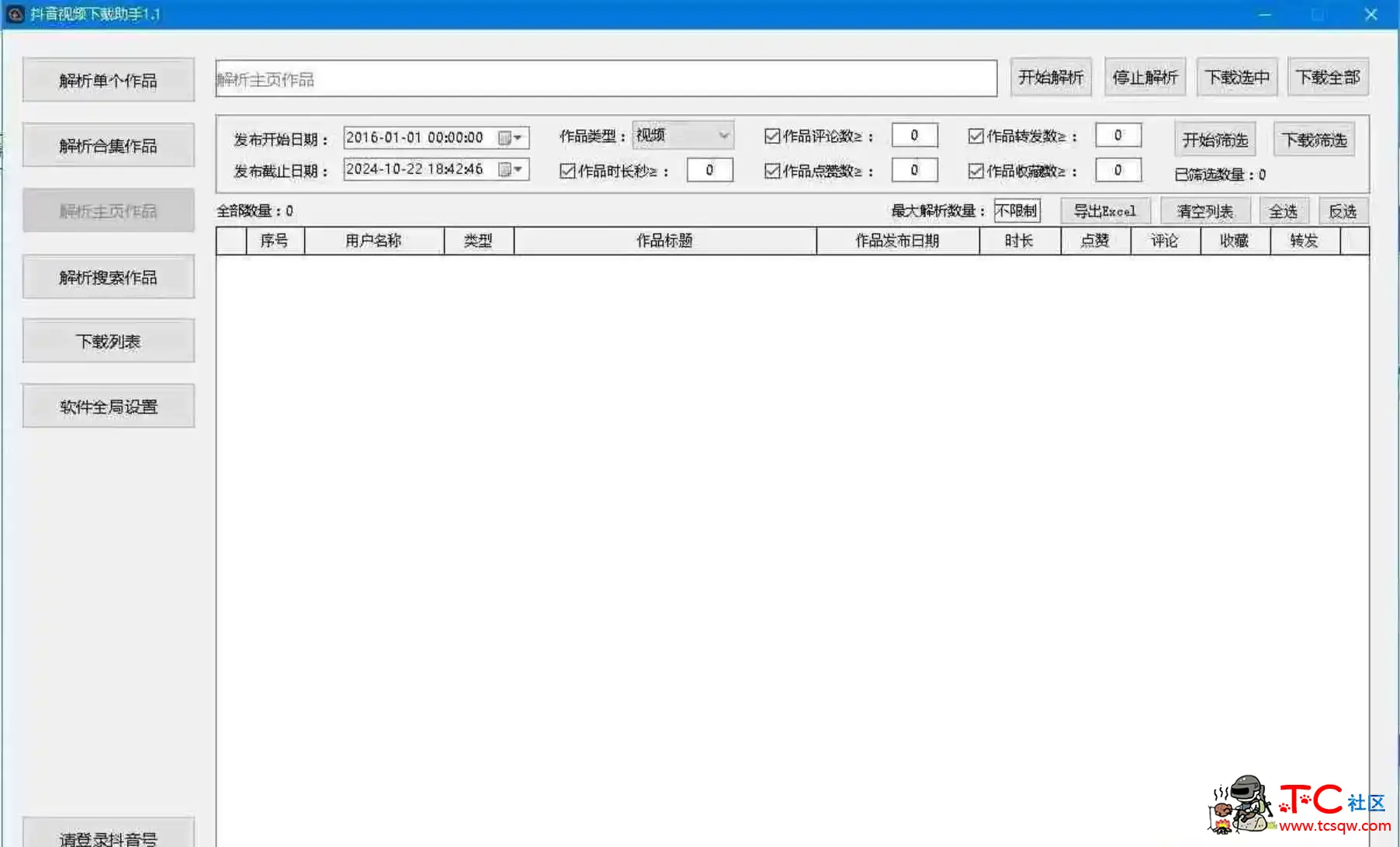Expand the 作品类型 combo box
This screenshot has height=847, width=1400.
pyautogui.click(x=683, y=135)
